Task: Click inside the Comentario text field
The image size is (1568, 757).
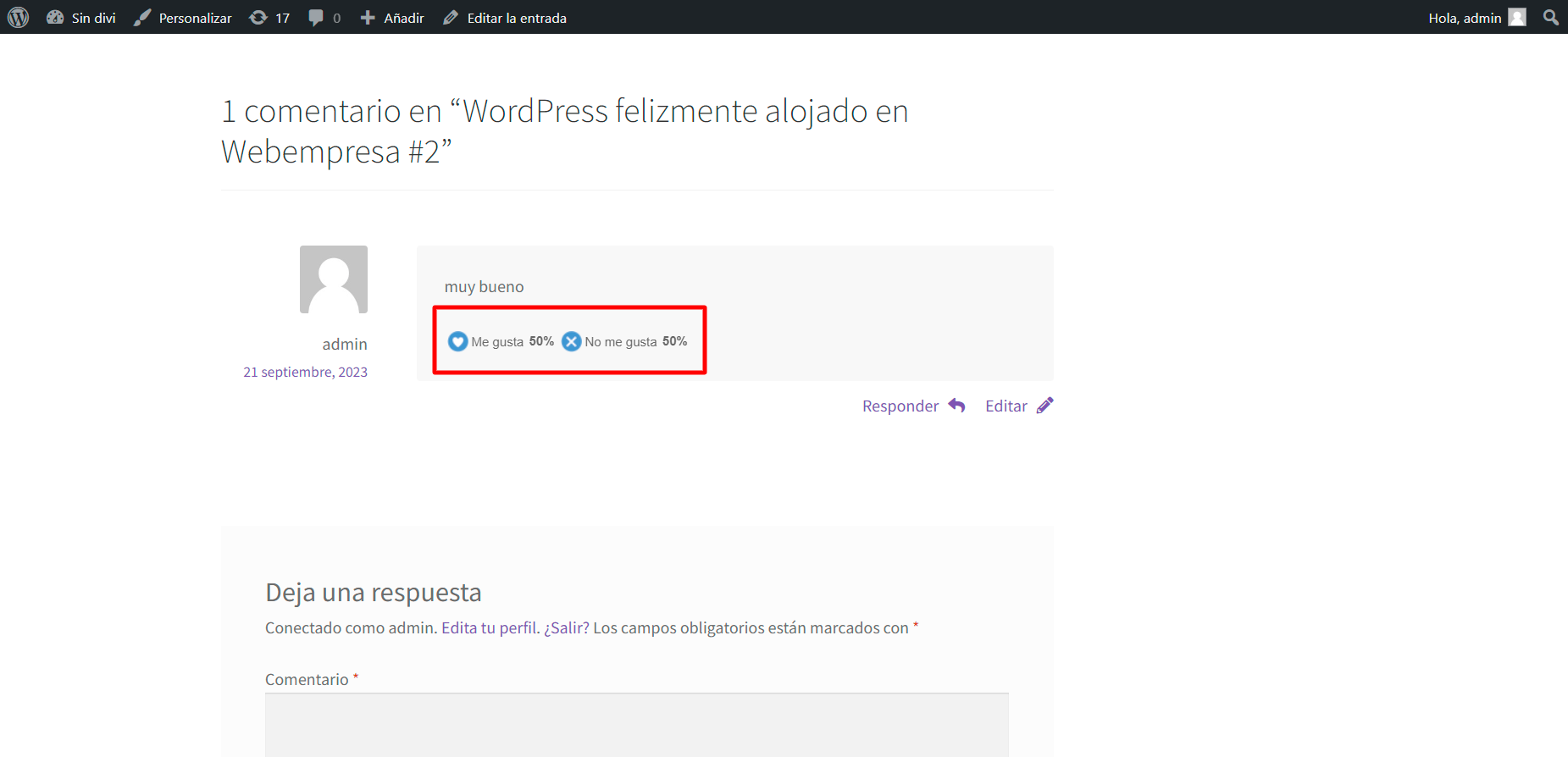Action: (x=636, y=724)
